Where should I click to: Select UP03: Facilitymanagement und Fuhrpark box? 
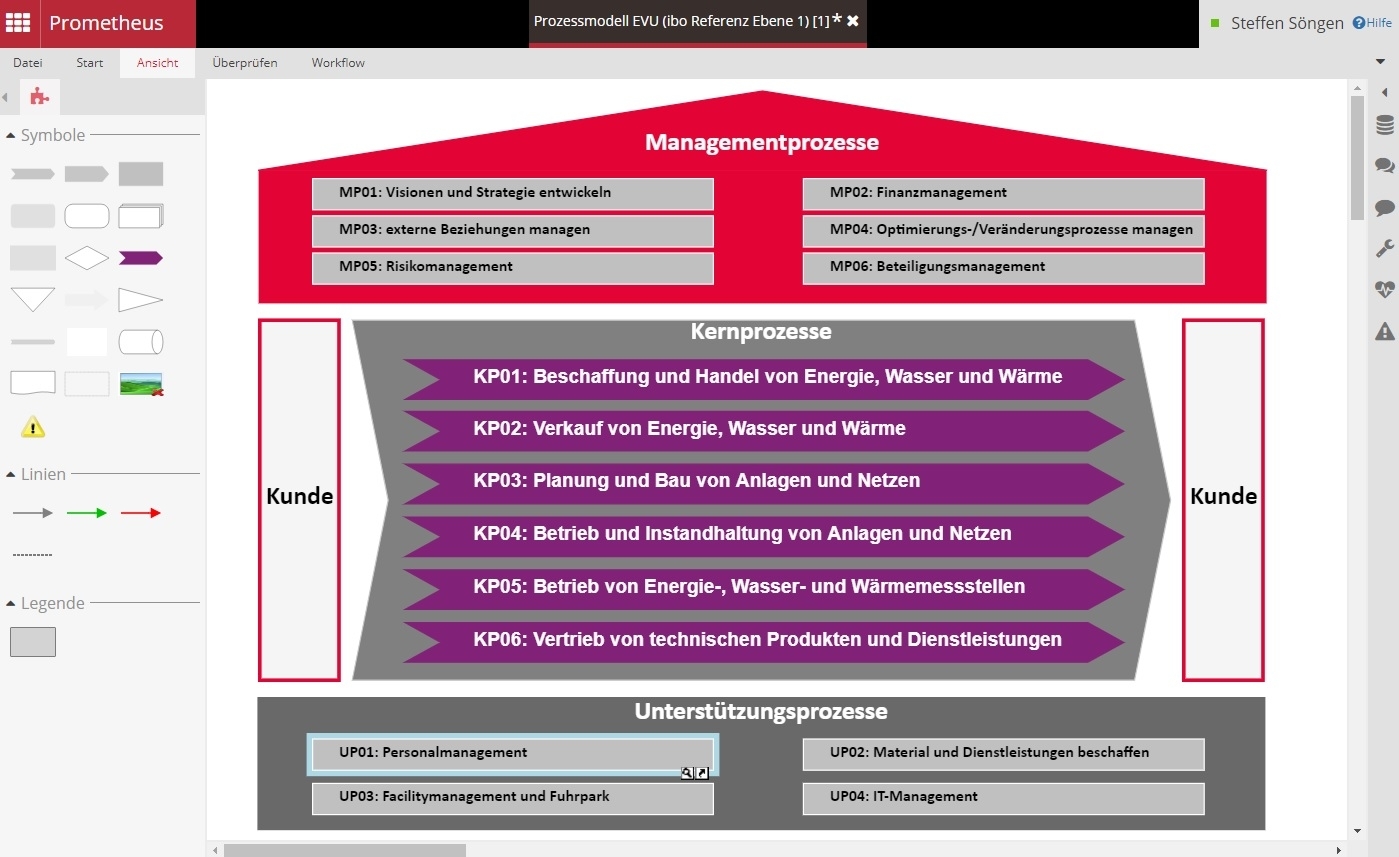point(513,798)
